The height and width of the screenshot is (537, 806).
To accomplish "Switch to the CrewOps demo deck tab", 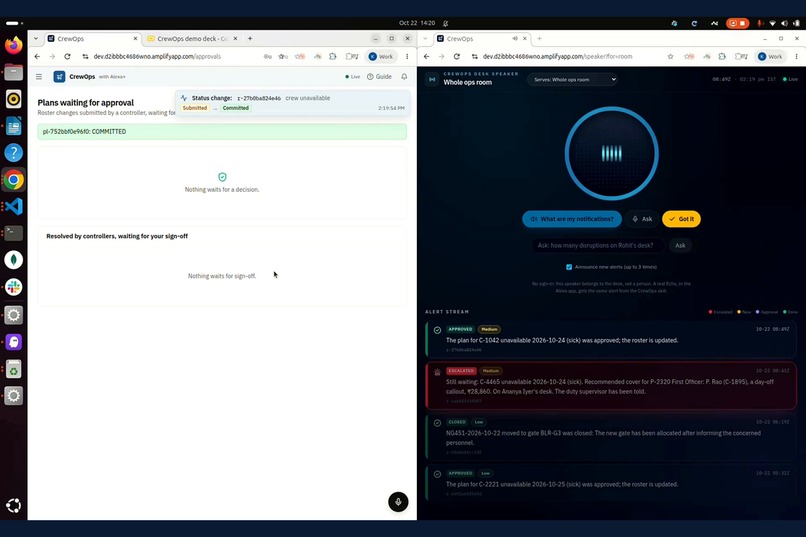I will click(192, 39).
